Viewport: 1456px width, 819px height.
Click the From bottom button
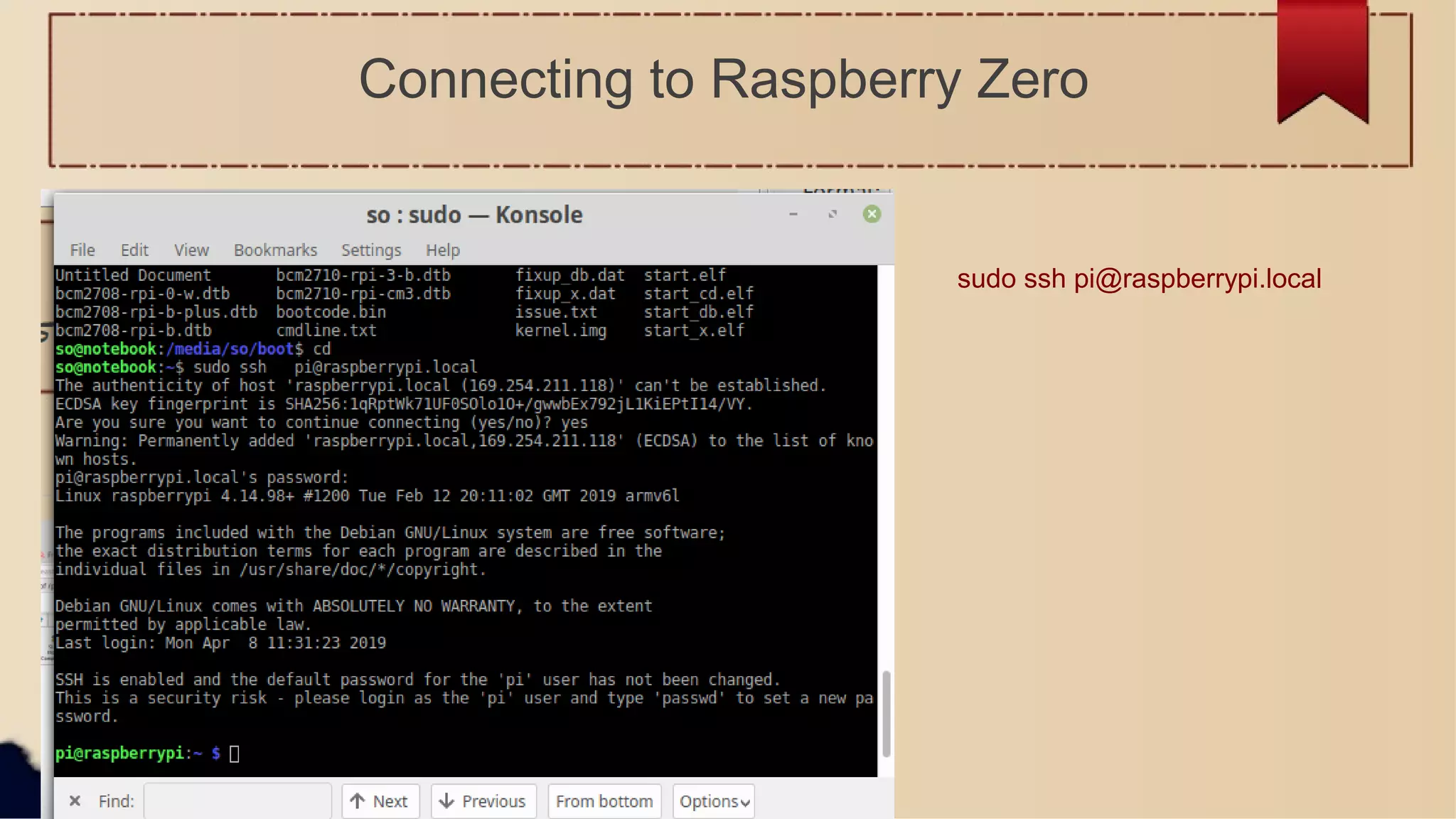point(604,801)
